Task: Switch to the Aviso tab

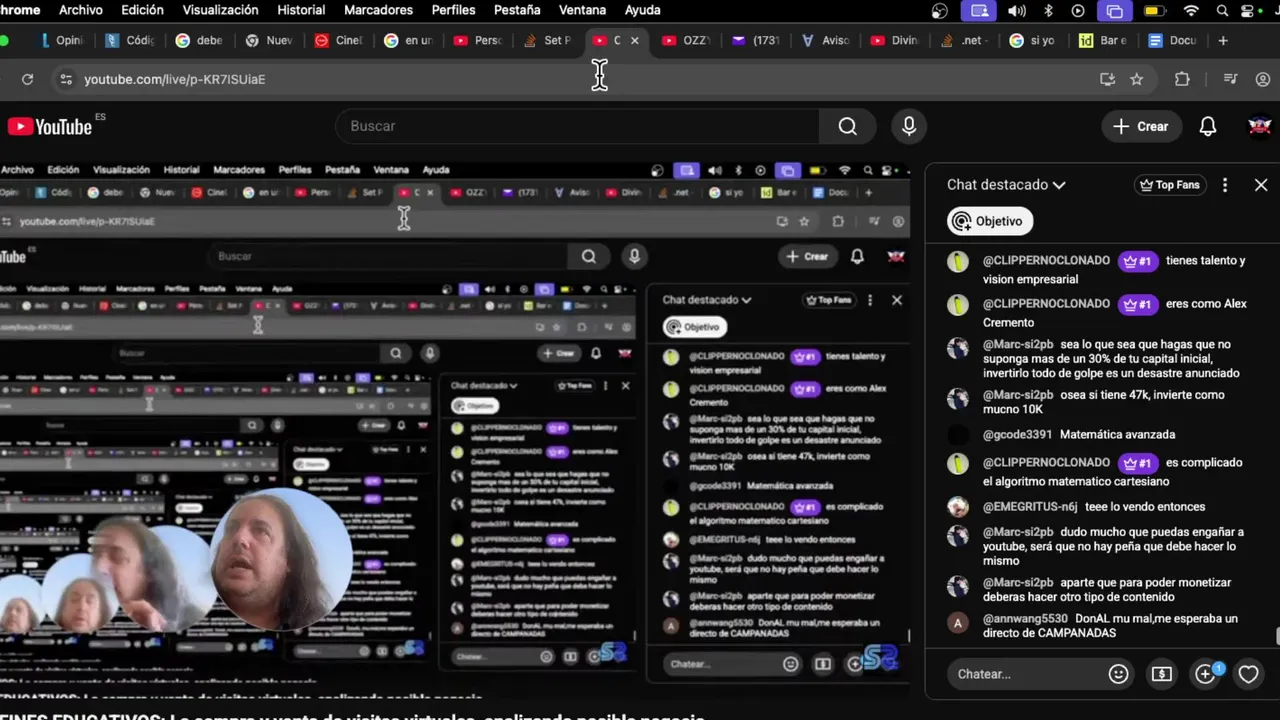Action: pos(828,41)
